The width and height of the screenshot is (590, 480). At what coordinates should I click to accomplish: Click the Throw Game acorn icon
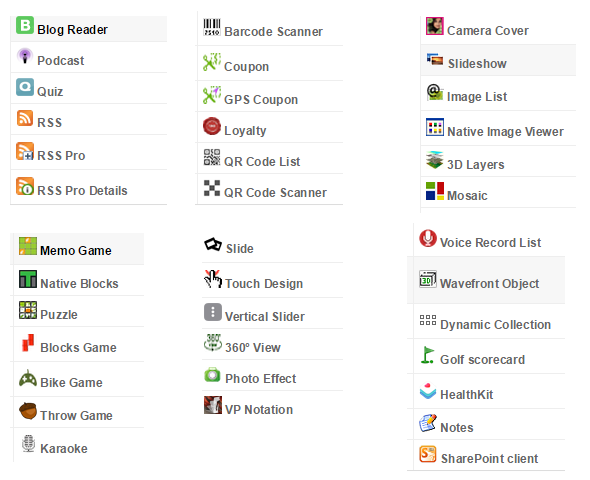tap(28, 411)
